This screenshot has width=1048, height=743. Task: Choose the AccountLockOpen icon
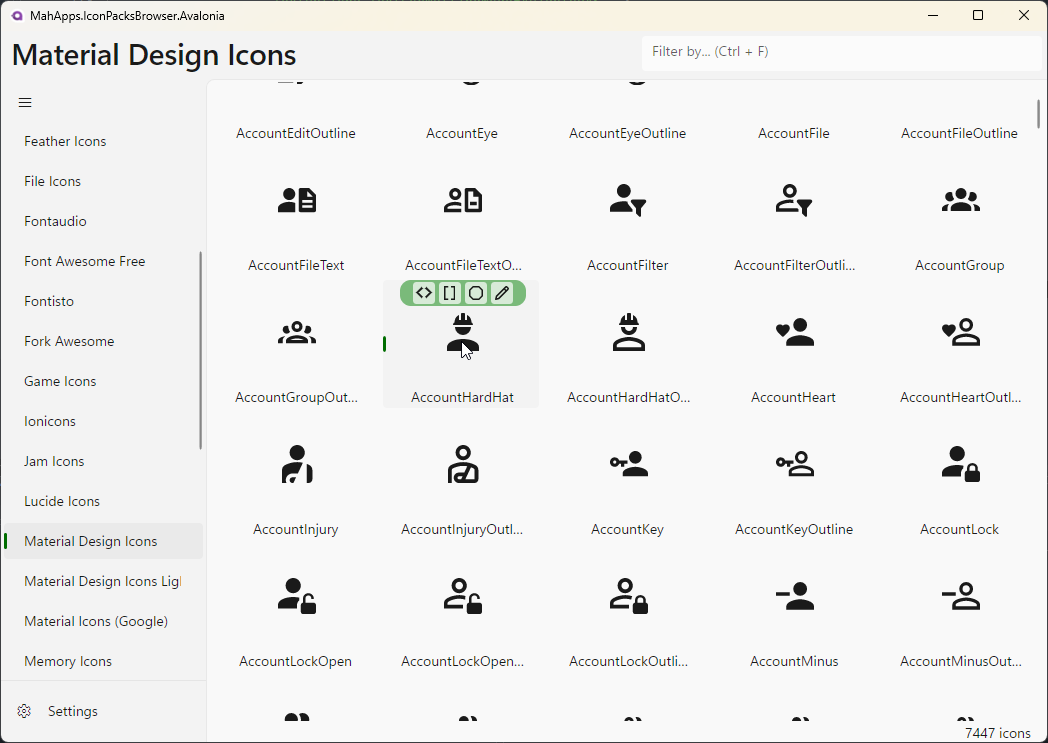click(x=297, y=596)
